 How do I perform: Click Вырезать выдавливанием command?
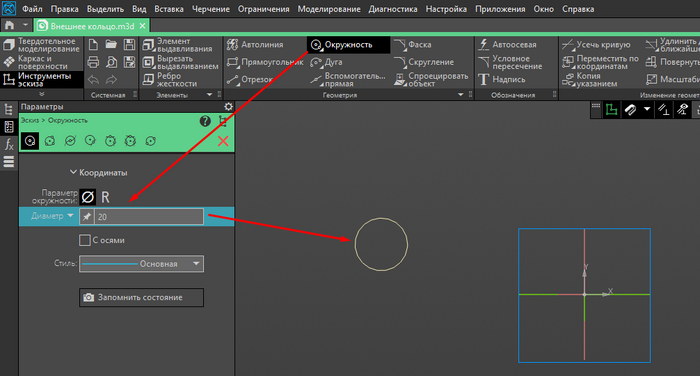(x=181, y=62)
